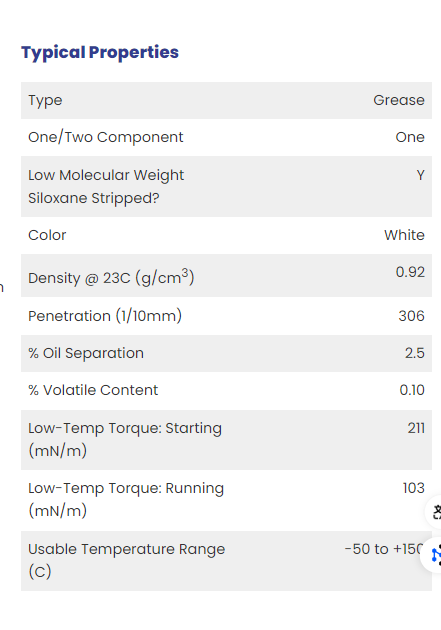
Task: Select the Type row label
Action: [x=45, y=100]
